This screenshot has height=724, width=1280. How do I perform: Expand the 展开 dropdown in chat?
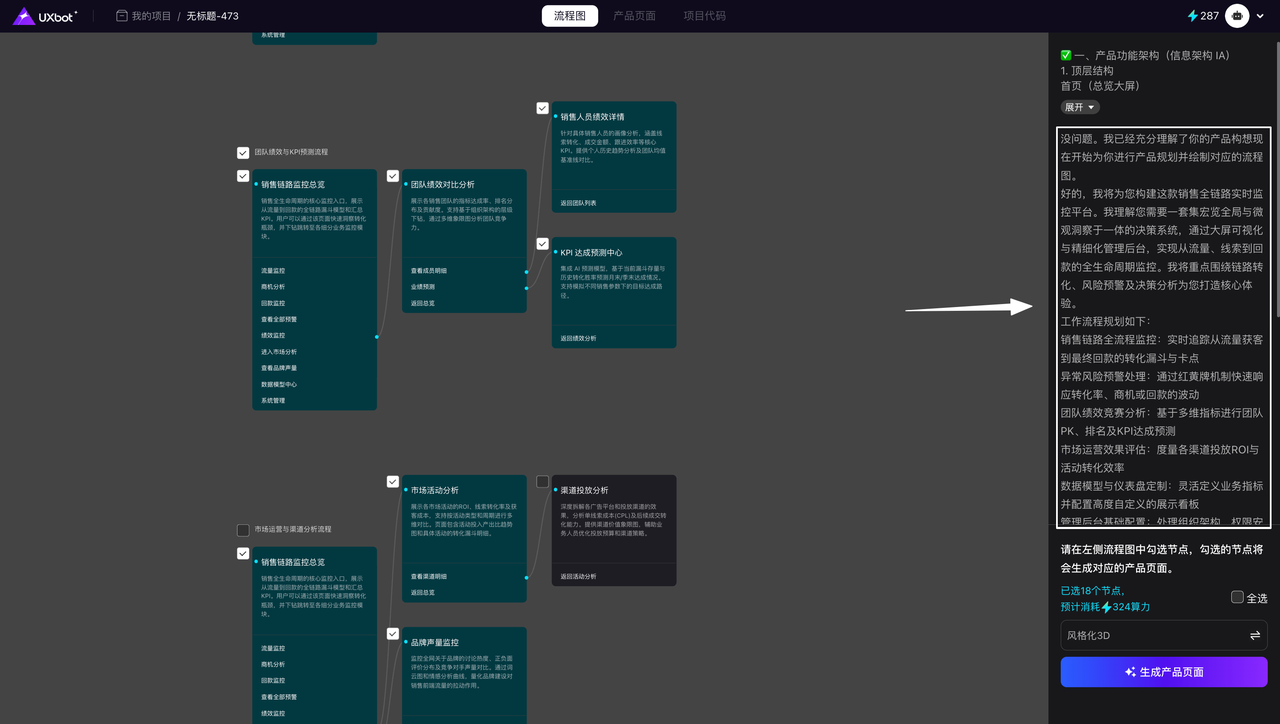point(1080,107)
